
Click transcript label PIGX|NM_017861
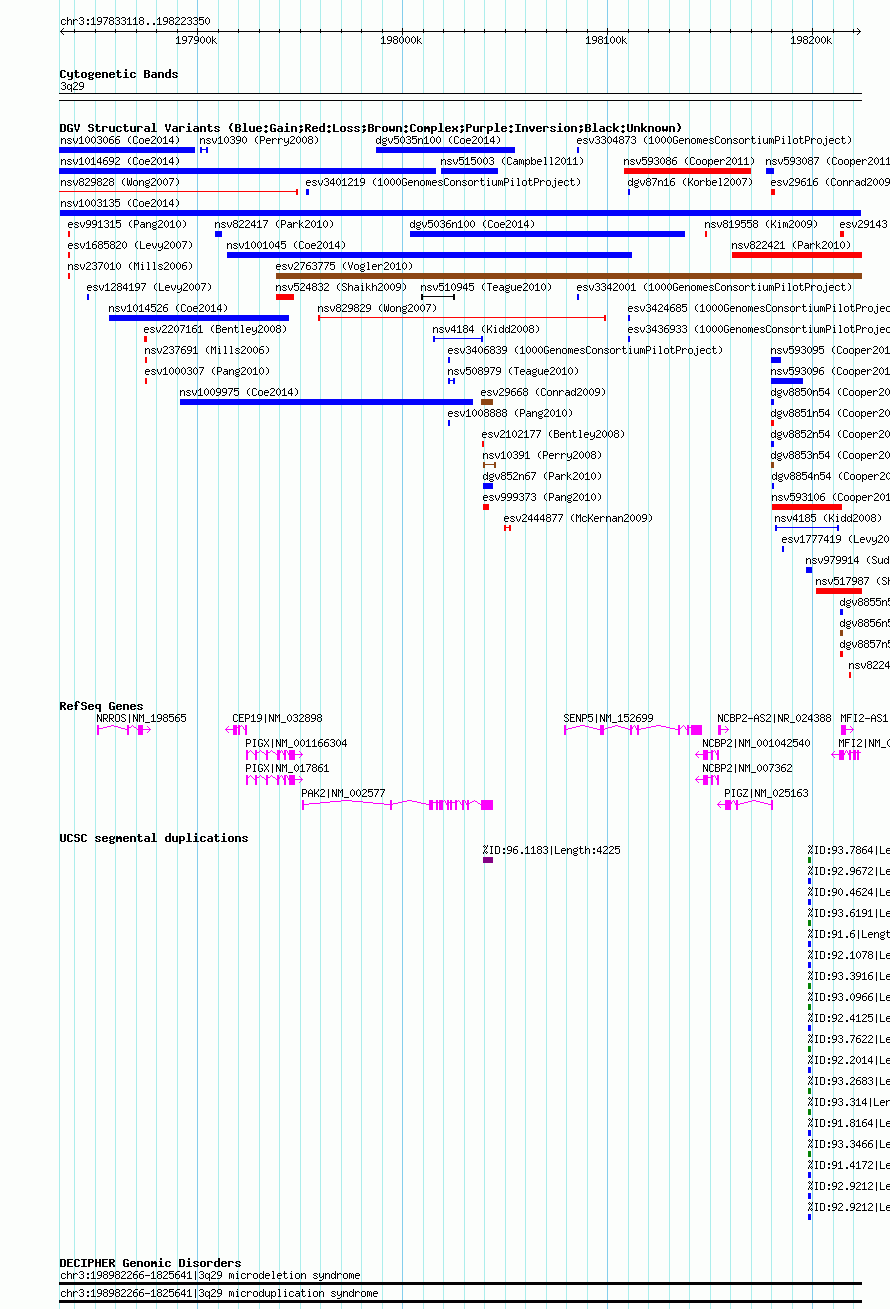287,768
